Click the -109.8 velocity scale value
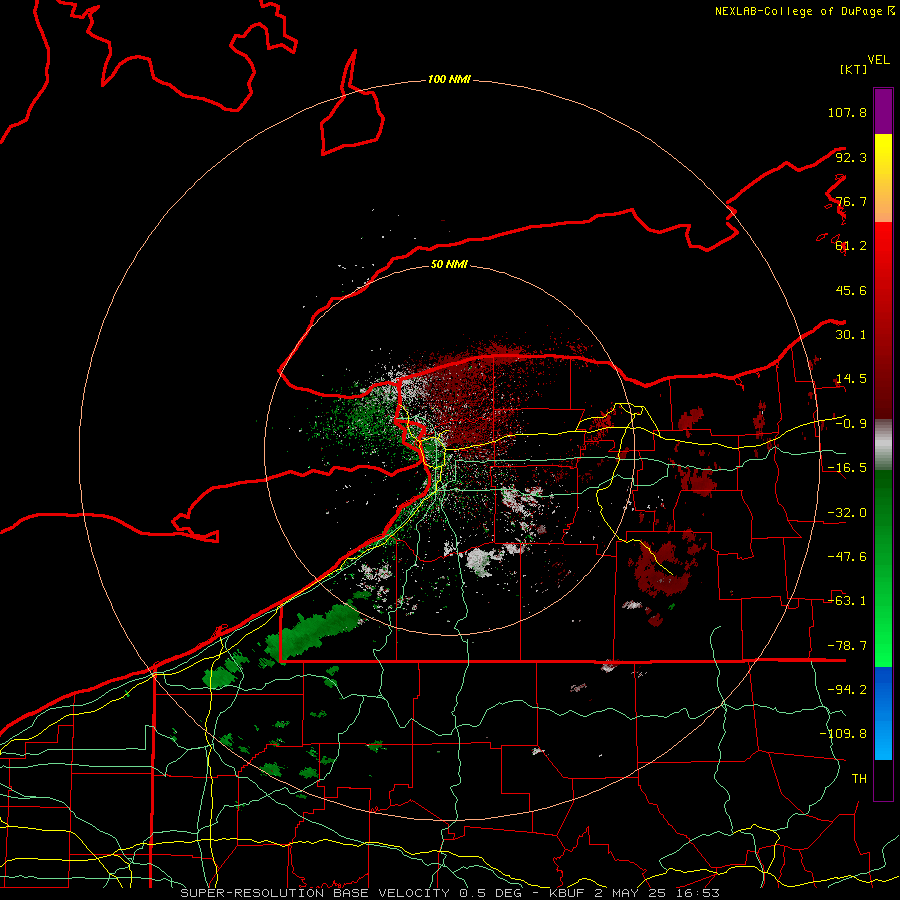 843,734
